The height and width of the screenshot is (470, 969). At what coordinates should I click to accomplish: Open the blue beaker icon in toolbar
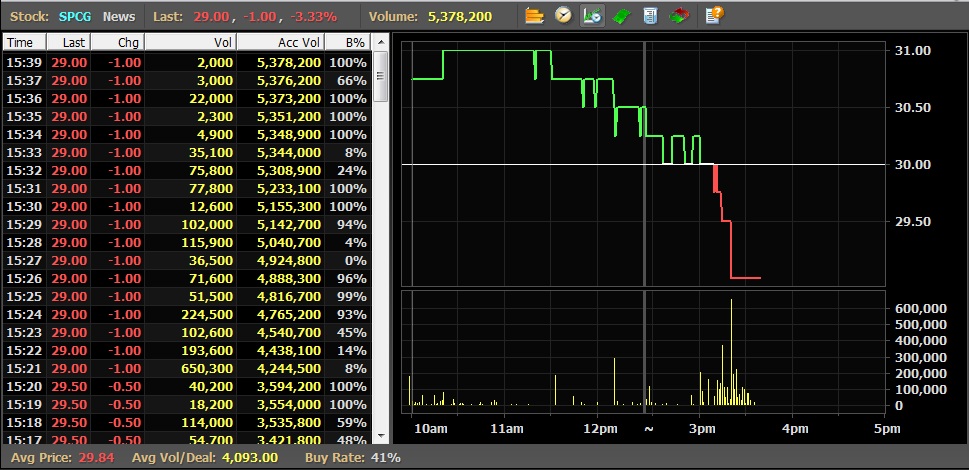650,15
